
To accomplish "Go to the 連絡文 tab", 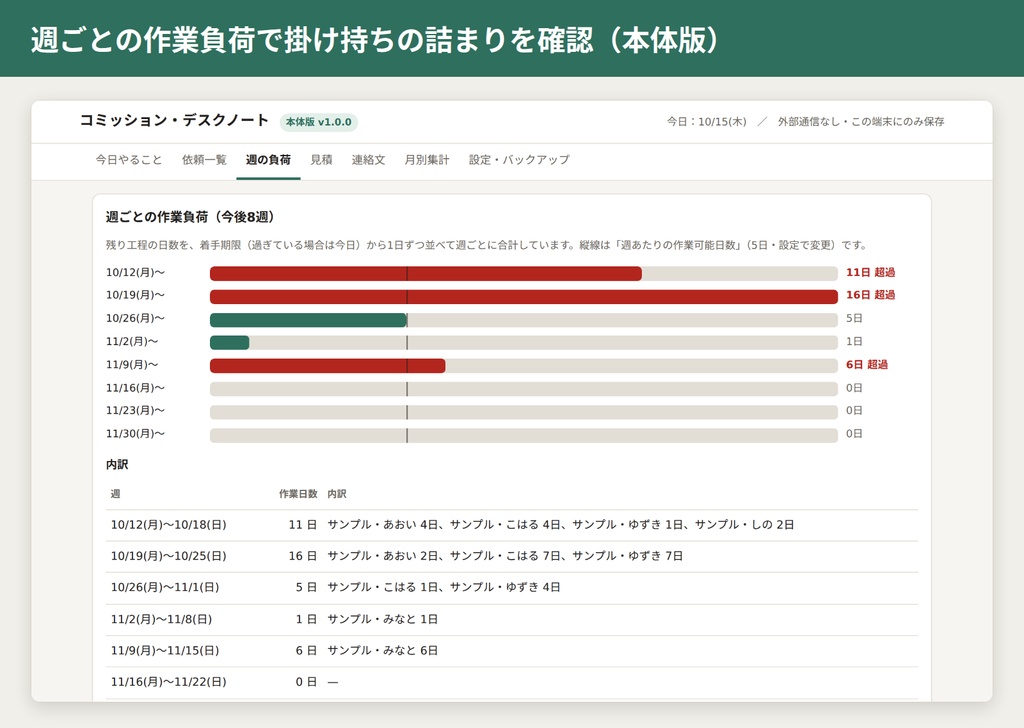I will pos(368,160).
